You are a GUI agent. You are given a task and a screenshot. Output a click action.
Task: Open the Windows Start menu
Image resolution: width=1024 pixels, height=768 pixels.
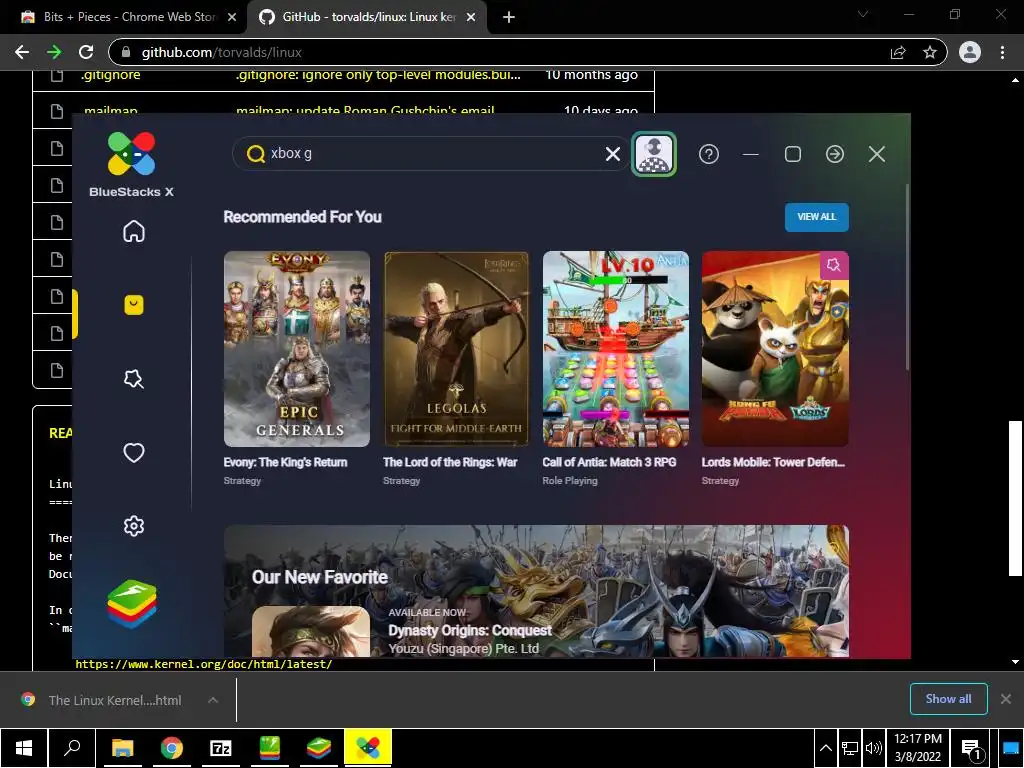(x=24, y=748)
